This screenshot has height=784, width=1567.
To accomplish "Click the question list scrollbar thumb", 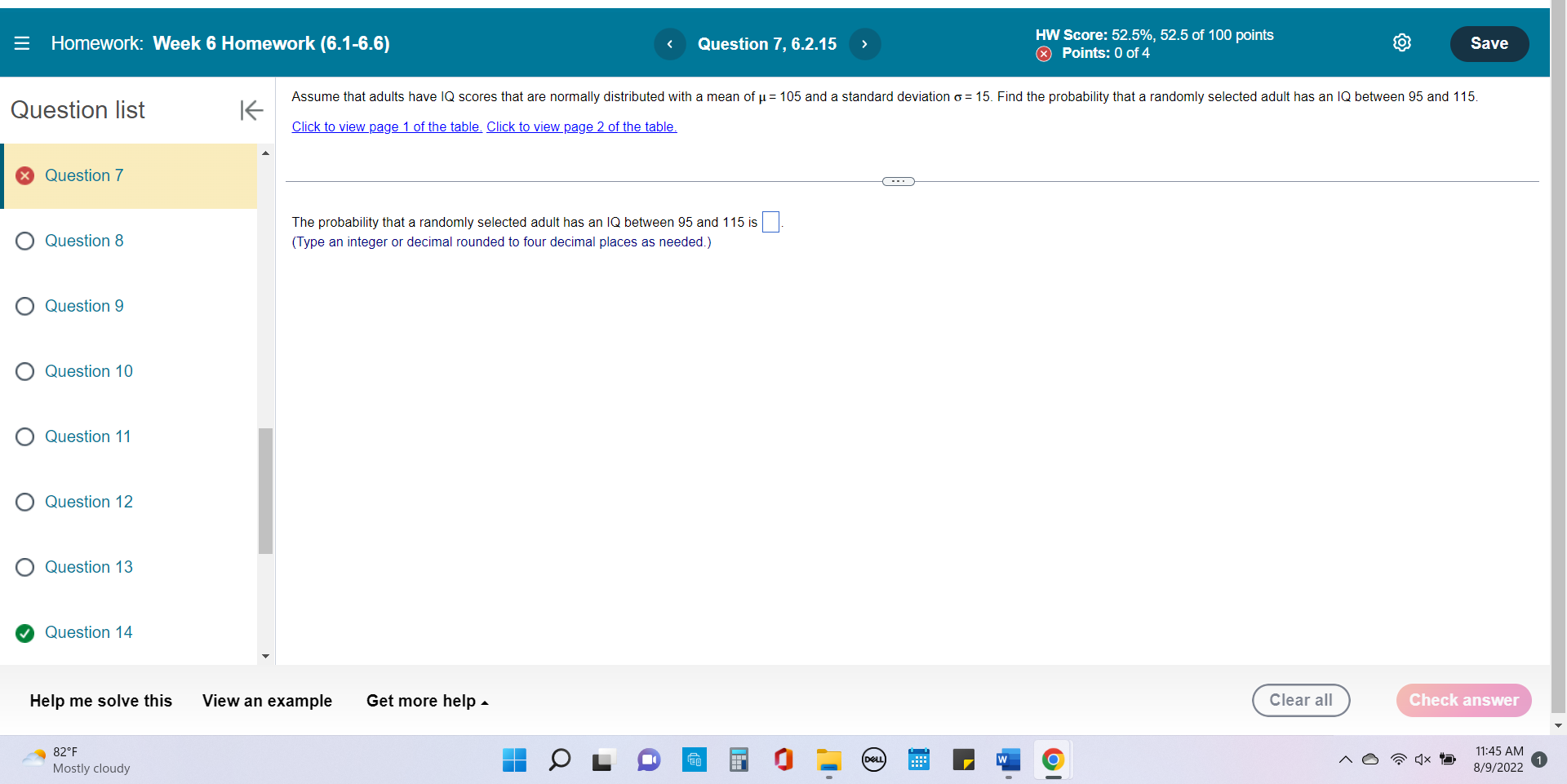I will [265, 491].
